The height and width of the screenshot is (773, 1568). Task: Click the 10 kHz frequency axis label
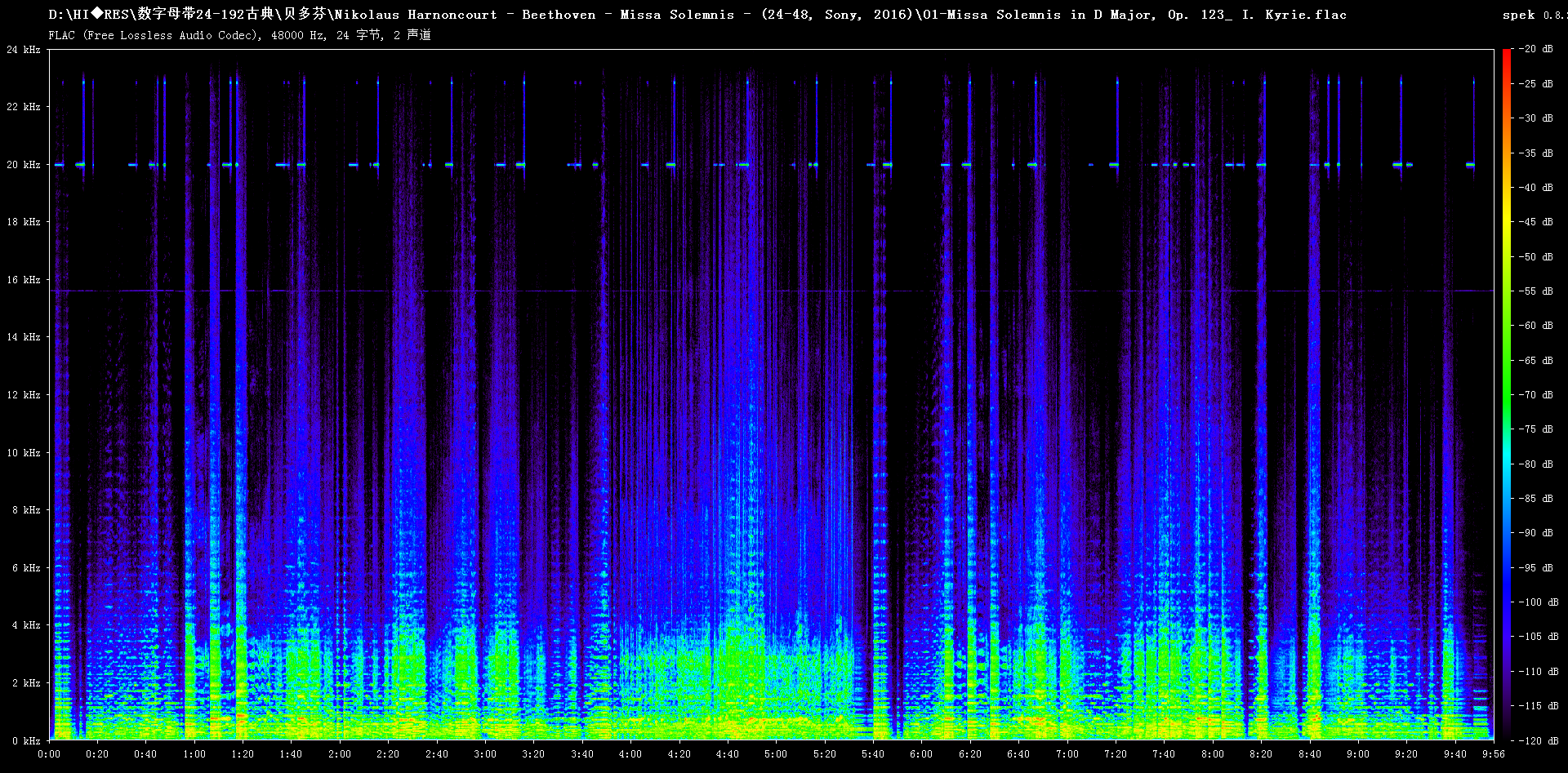pos(24,453)
